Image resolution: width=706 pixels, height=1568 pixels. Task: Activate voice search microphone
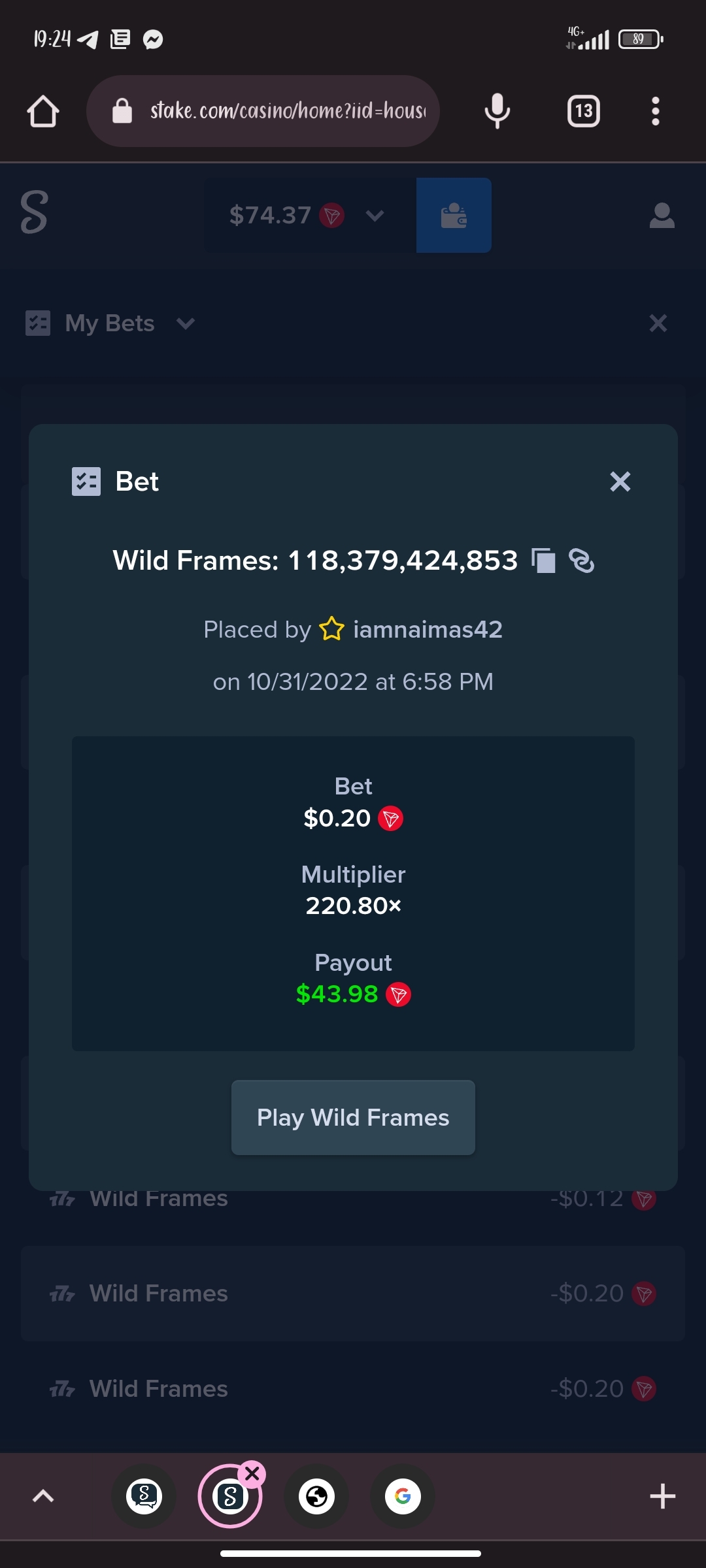497,111
